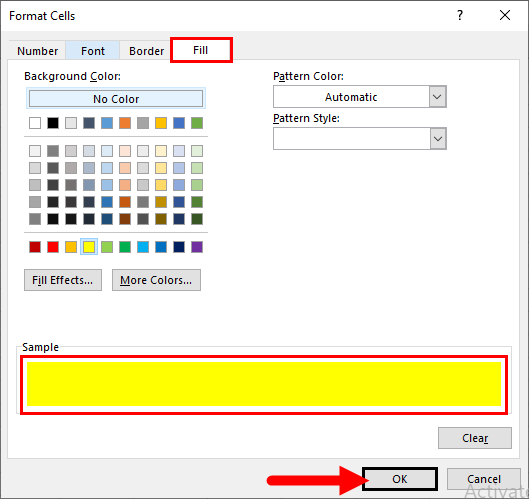Image resolution: width=529 pixels, height=499 pixels.
Task: Pick the orange theme color in top row
Action: (x=125, y=123)
